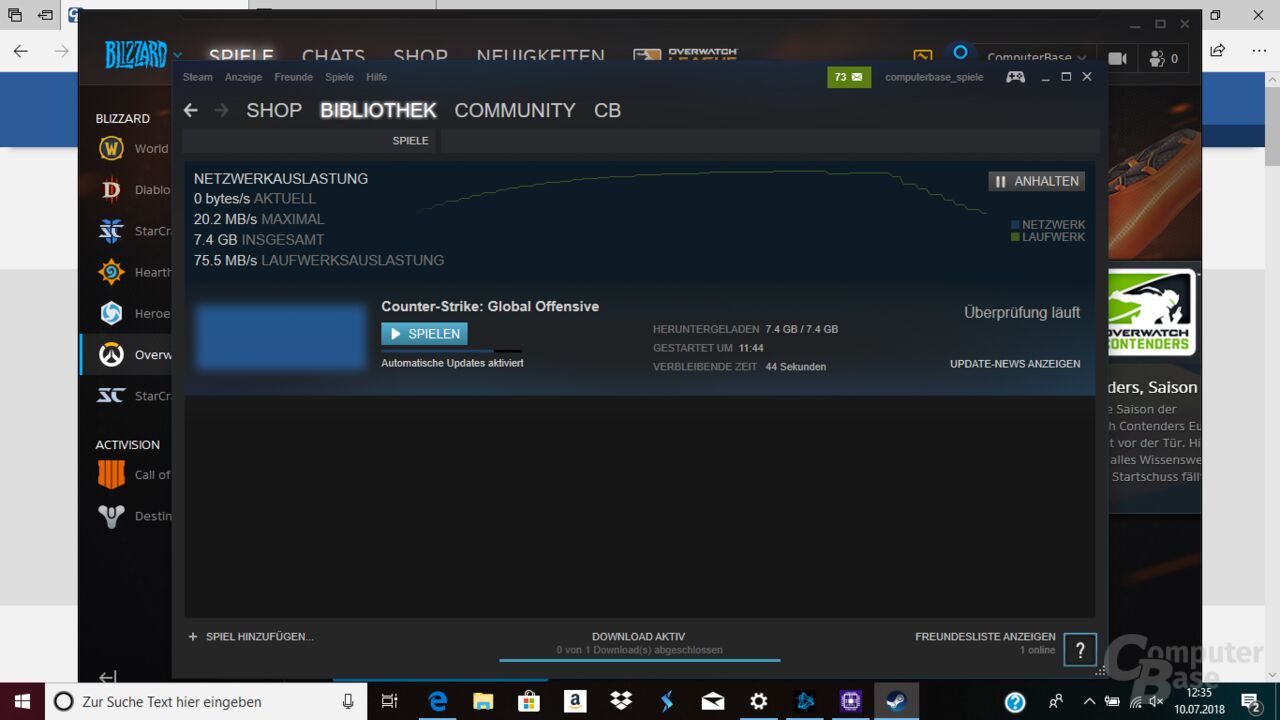Select the Call of Duty Black Ops icon
This screenshot has width=1280, height=720.
(111, 475)
